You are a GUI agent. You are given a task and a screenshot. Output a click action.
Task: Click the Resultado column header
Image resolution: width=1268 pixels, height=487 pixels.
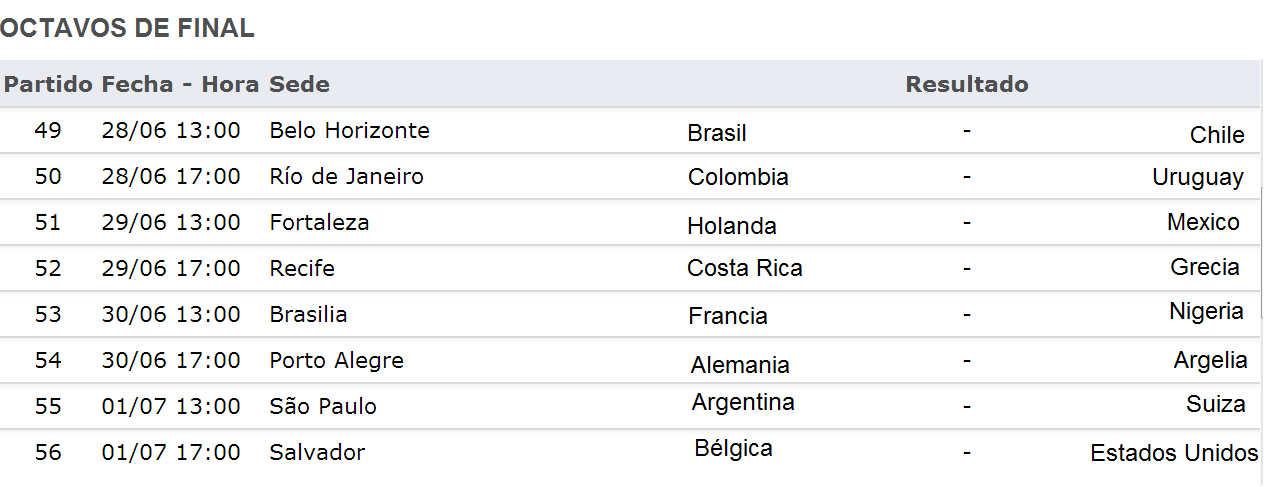click(x=967, y=84)
